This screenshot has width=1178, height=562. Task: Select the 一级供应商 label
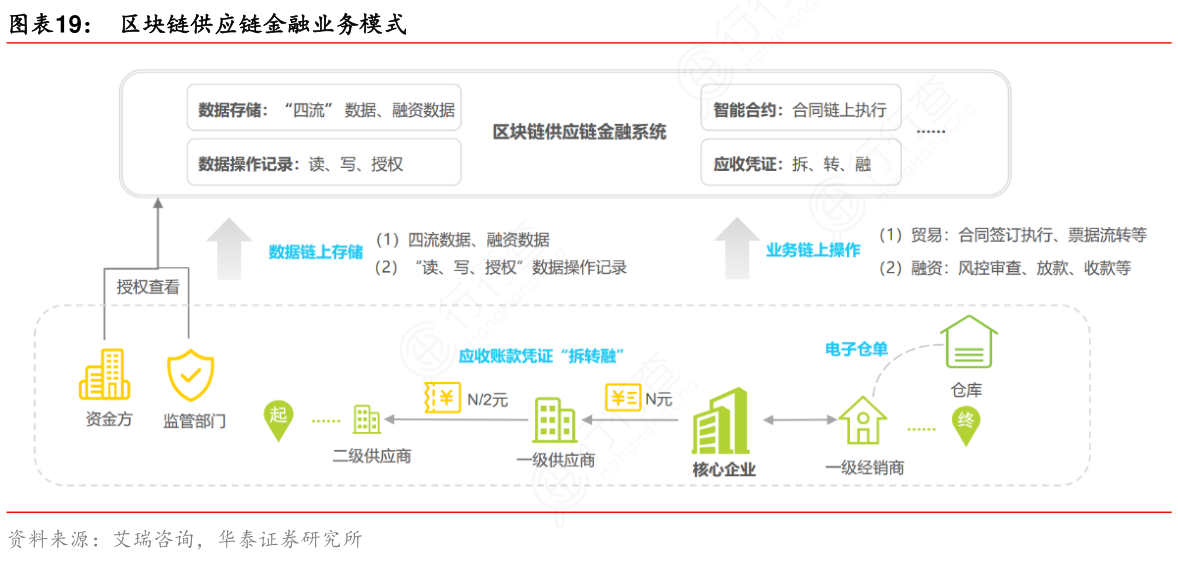pos(556,460)
